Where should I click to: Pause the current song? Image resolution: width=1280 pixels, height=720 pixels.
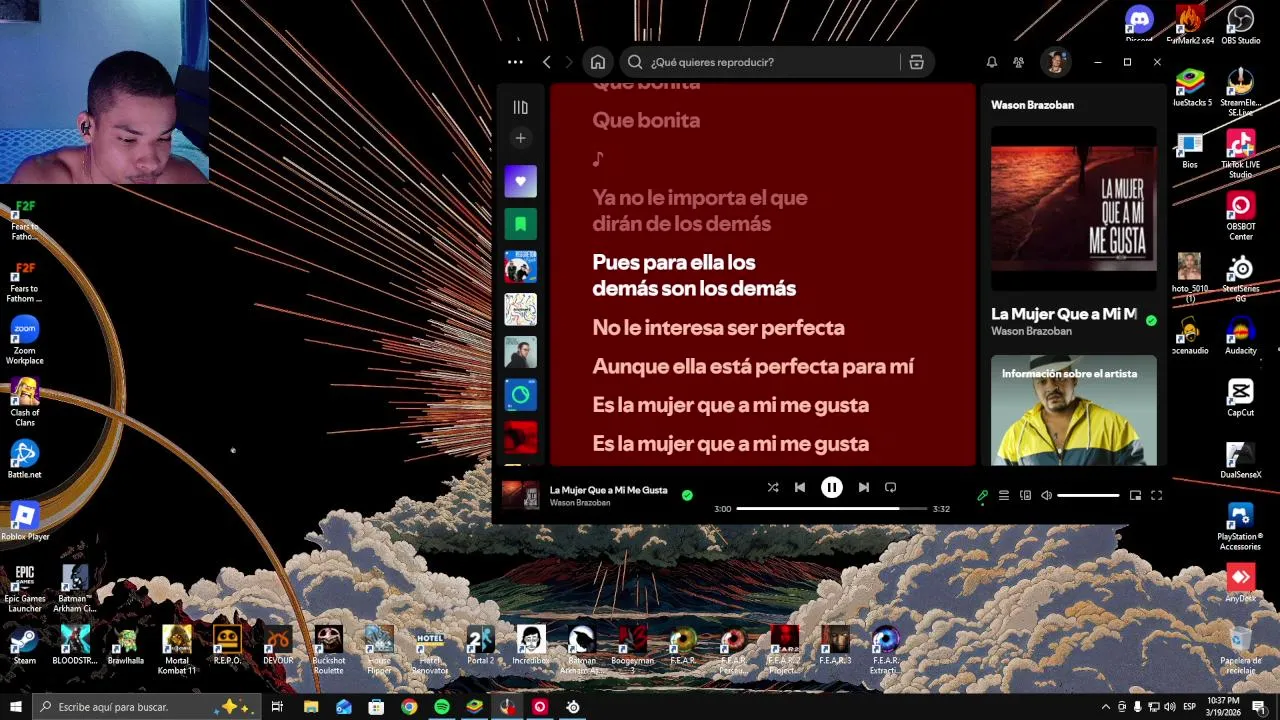coord(832,487)
